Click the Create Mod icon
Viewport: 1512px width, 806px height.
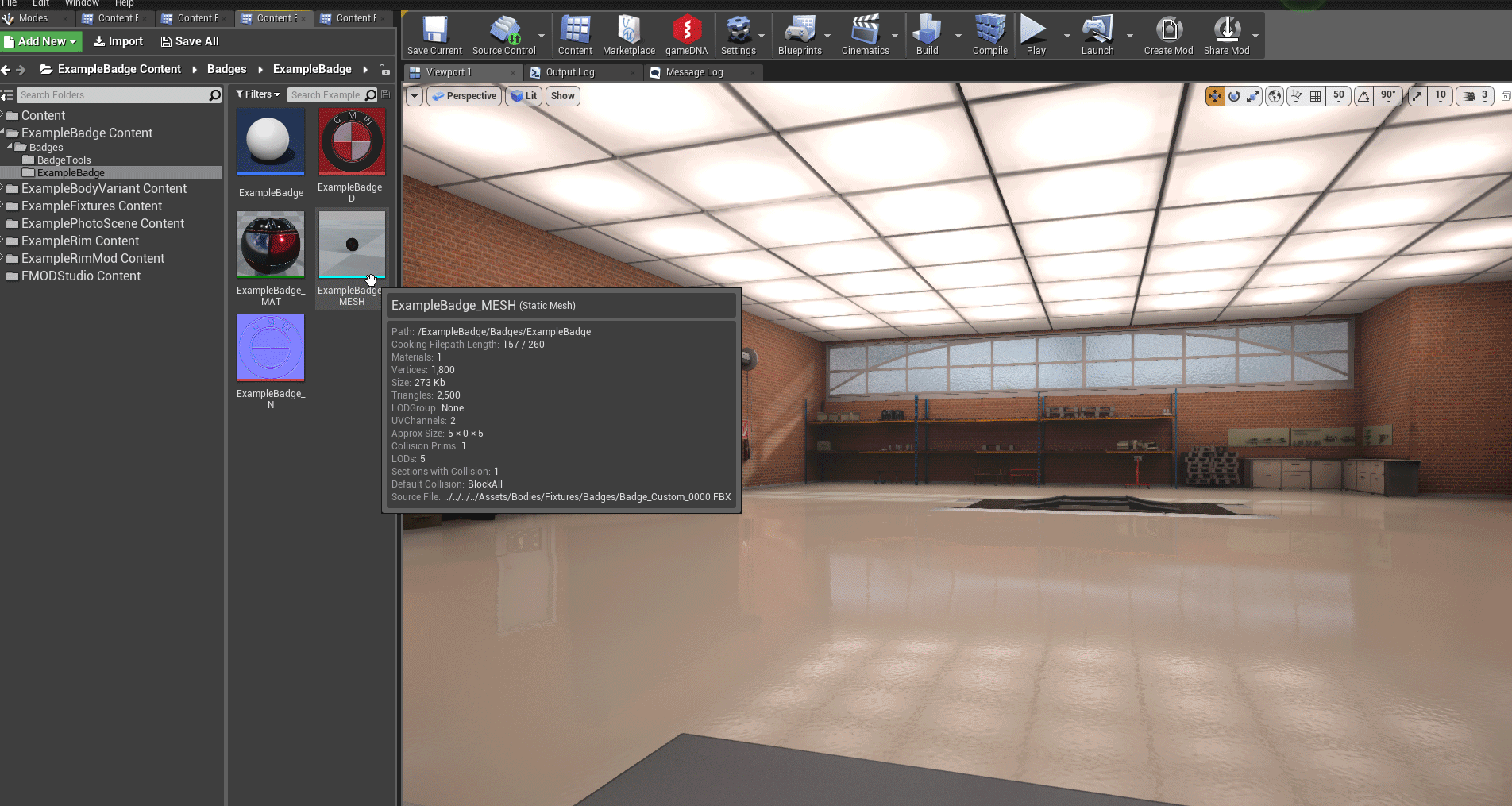point(1168,36)
